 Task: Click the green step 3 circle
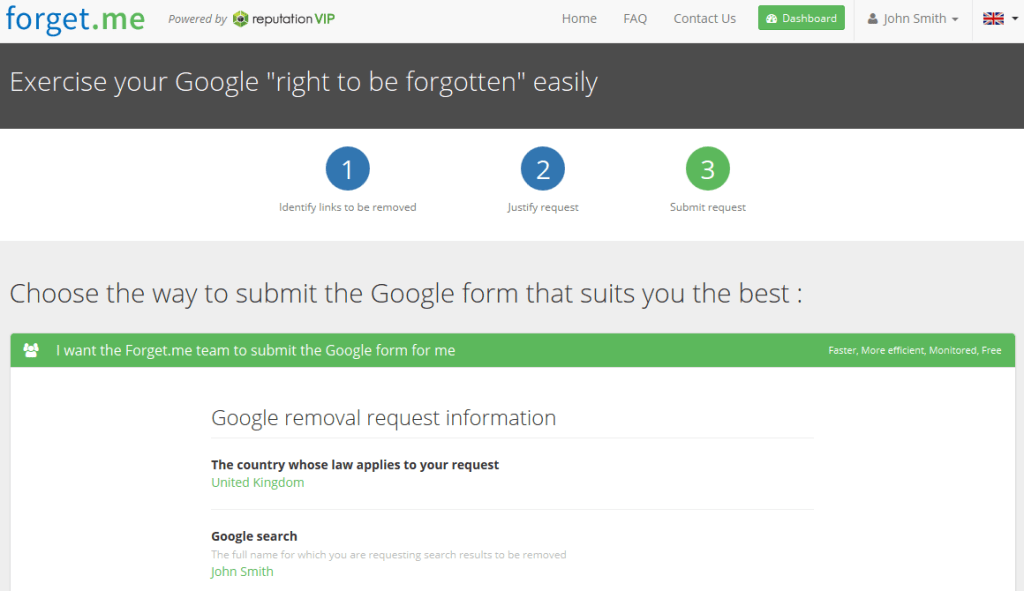point(707,169)
